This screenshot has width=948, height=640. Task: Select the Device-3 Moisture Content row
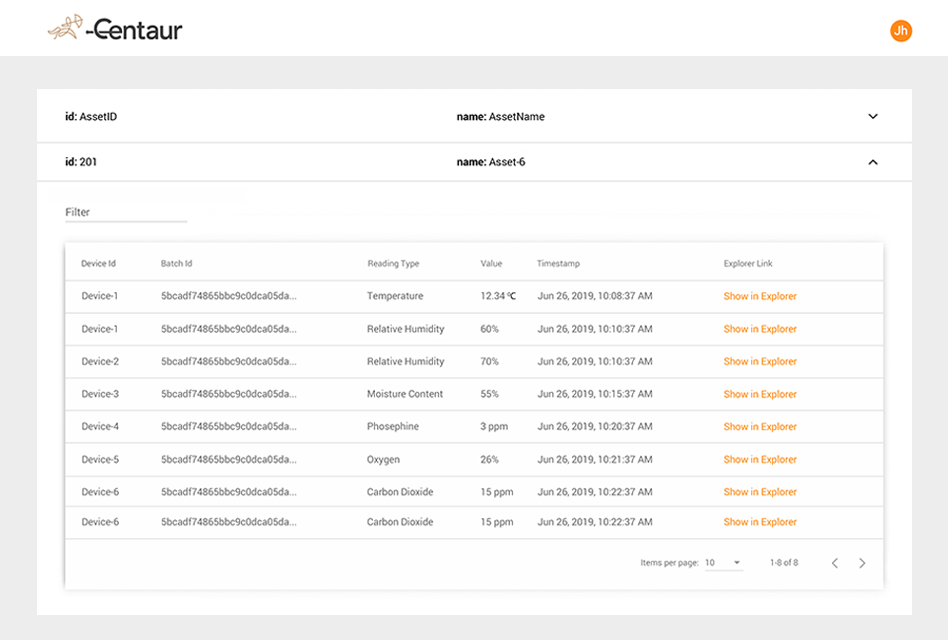(x=300, y=394)
